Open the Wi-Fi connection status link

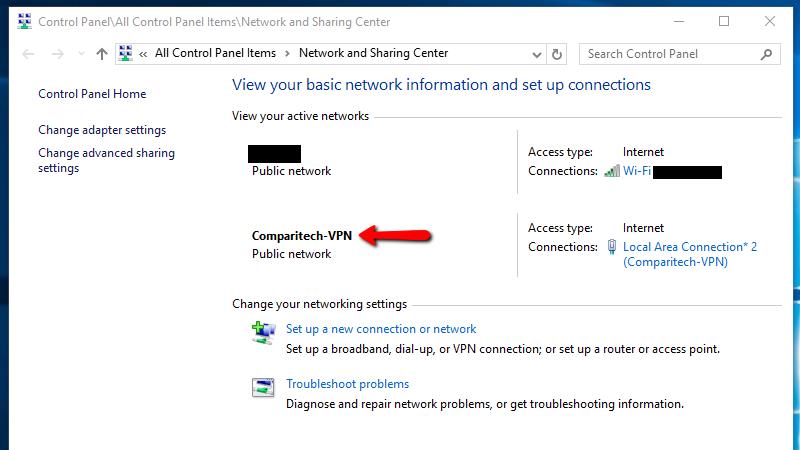pyautogui.click(x=637, y=171)
